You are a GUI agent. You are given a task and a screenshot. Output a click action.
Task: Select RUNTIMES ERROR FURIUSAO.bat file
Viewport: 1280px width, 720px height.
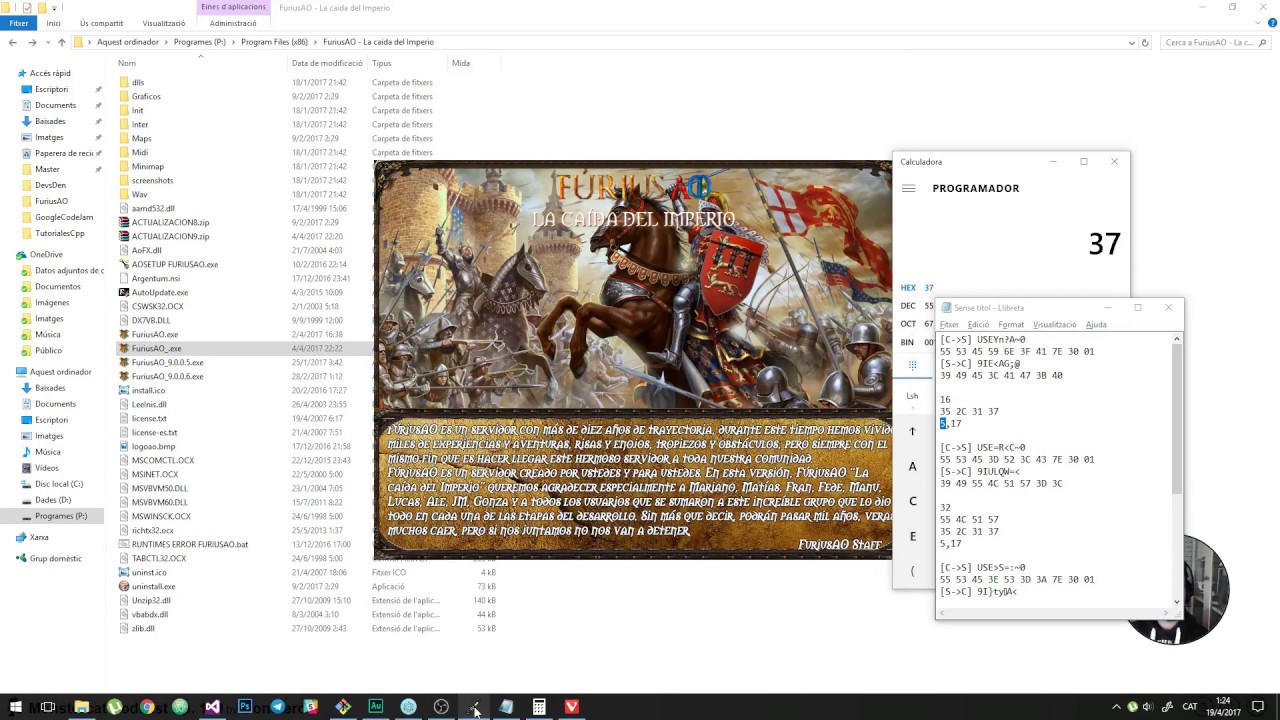pos(190,544)
